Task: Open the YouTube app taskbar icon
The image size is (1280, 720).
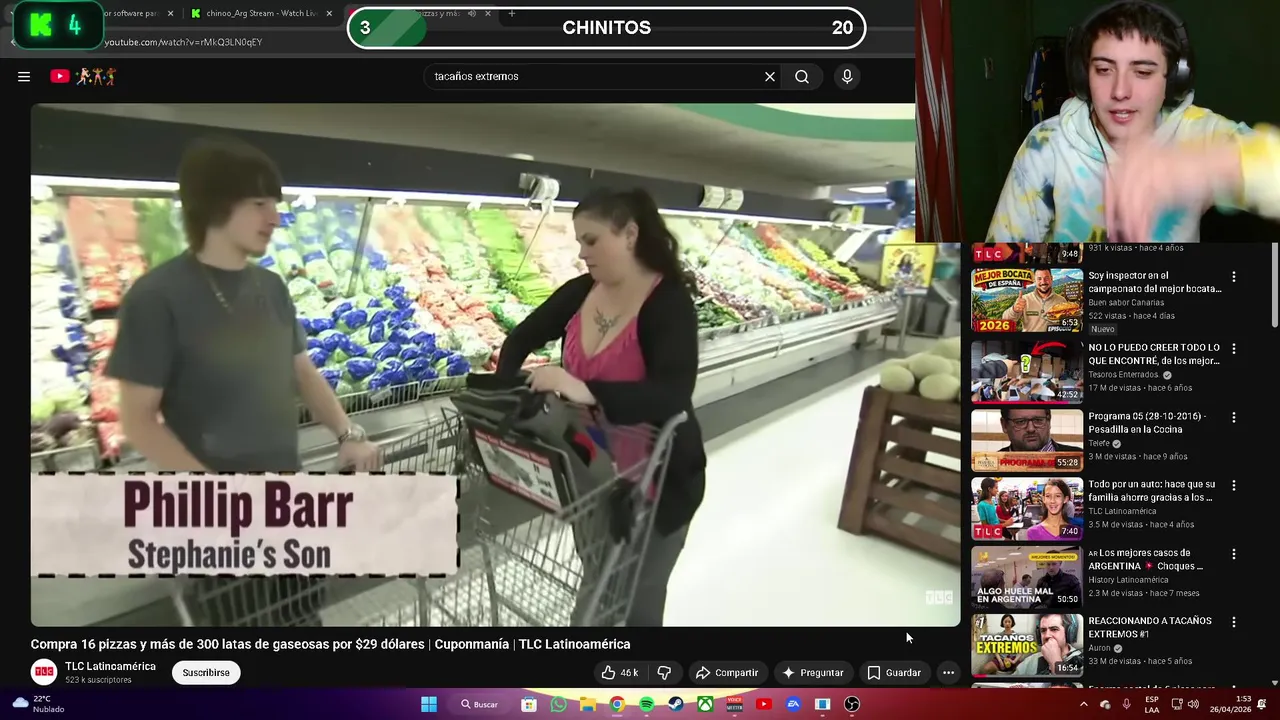Action: [764, 704]
